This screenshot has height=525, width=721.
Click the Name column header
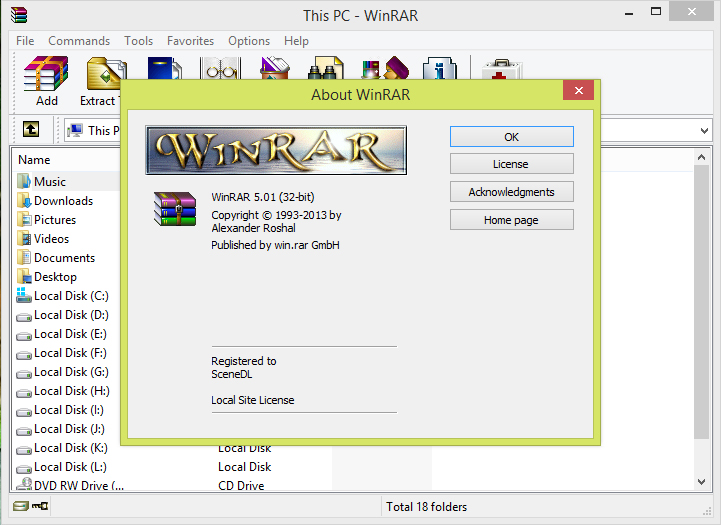click(x=34, y=160)
